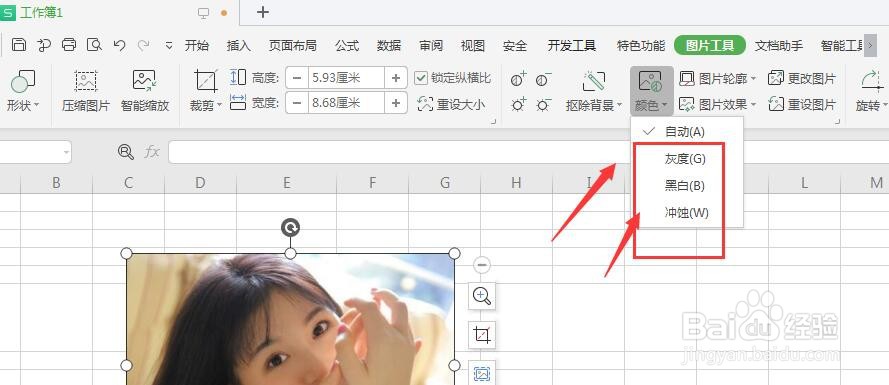The height and width of the screenshot is (385, 889).
Task: Select the 图片工具 tab
Action: (x=710, y=45)
